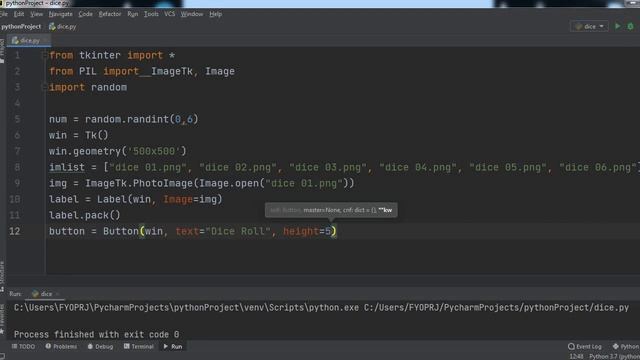Screen dimensions: 640x360
Task: Click 'Process finished with exit code 0' text
Action: 96,335
